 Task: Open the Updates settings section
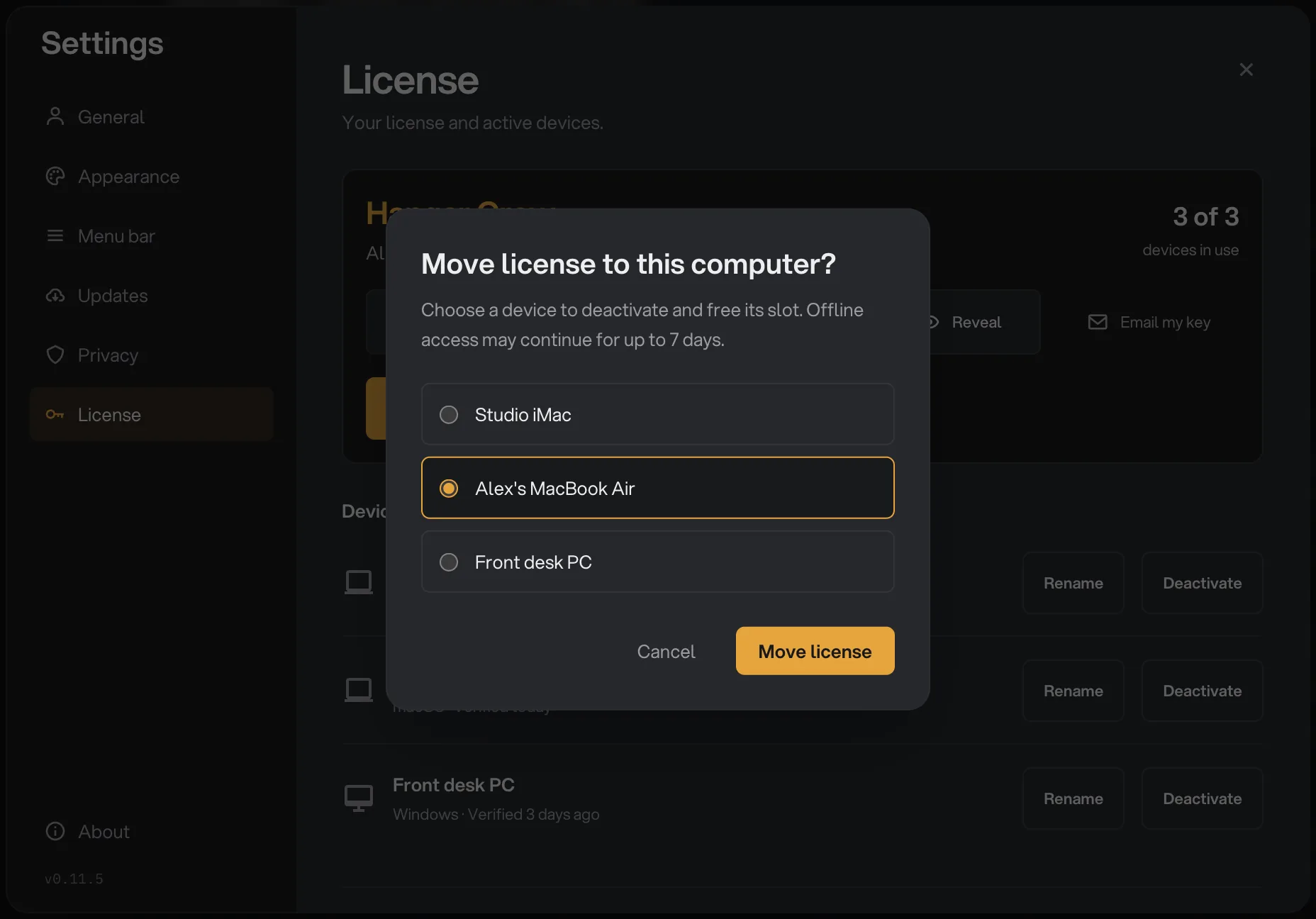coord(151,295)
